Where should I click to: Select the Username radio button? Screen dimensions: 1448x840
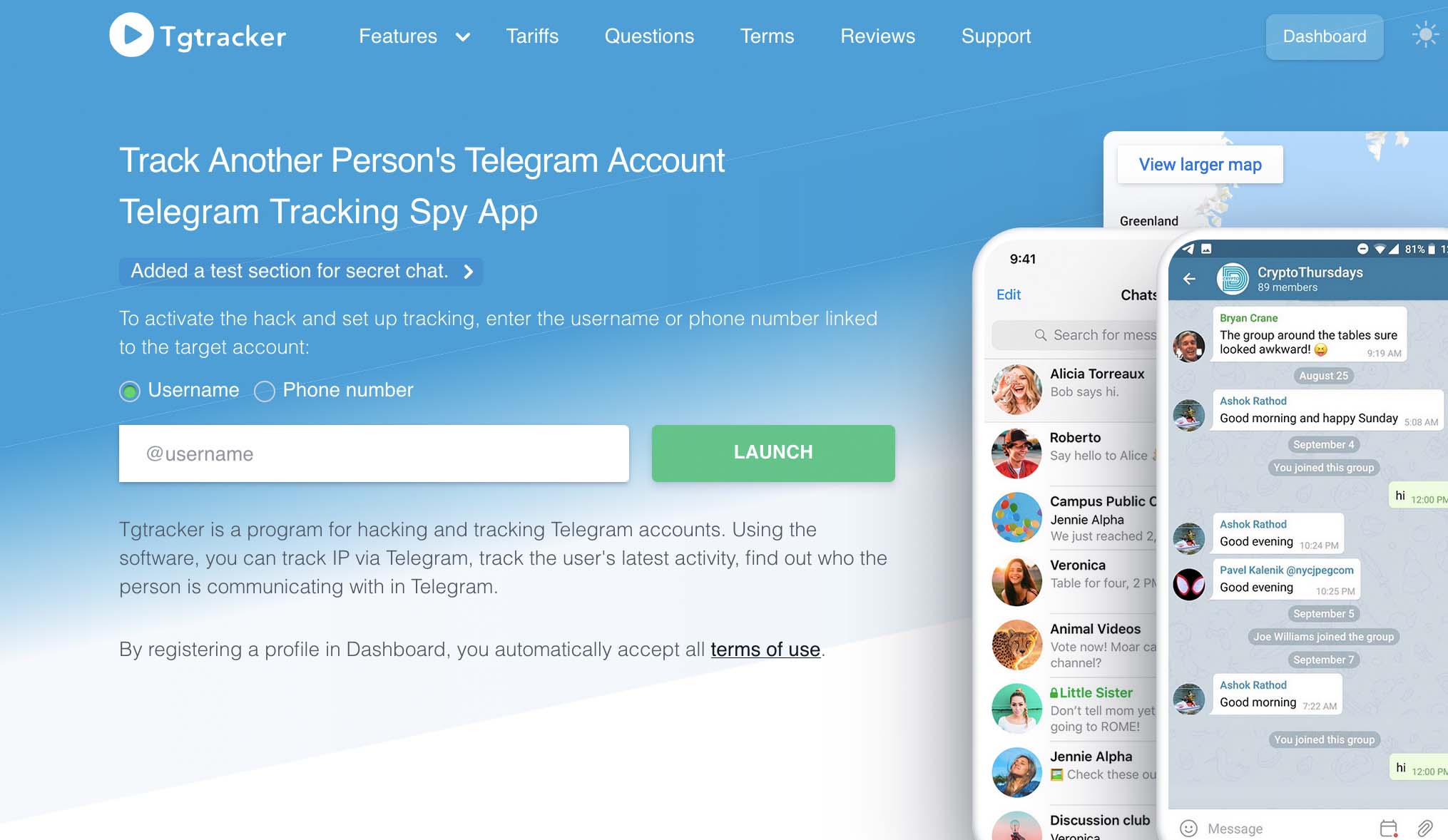click(129, 389)
